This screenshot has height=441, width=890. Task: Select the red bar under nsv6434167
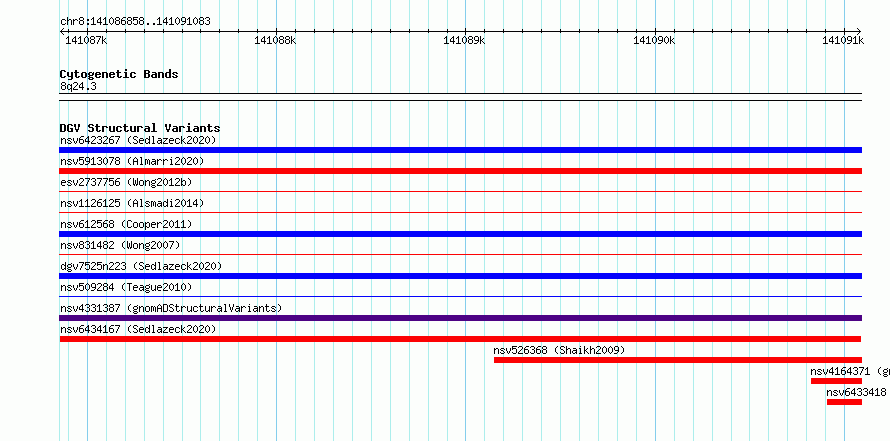460,339
